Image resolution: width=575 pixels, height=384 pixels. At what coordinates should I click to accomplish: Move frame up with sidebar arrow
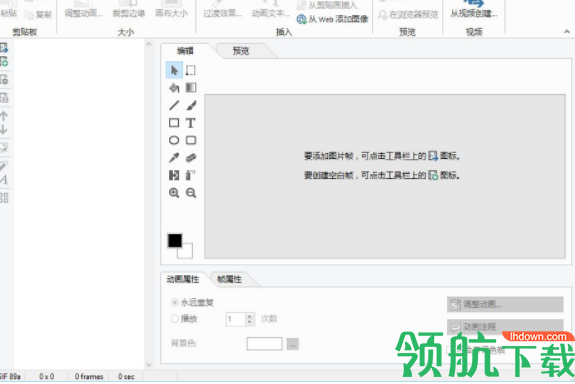[4, 116]
